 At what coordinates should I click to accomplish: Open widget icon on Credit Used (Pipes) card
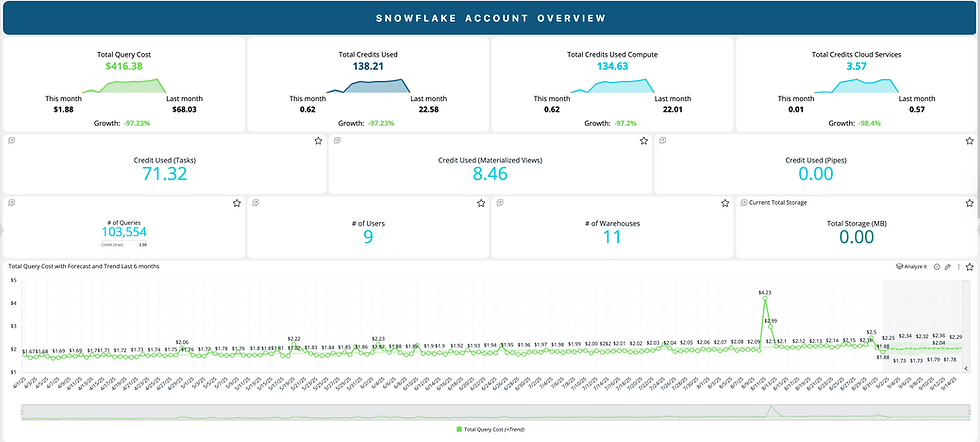click(663, 141)
